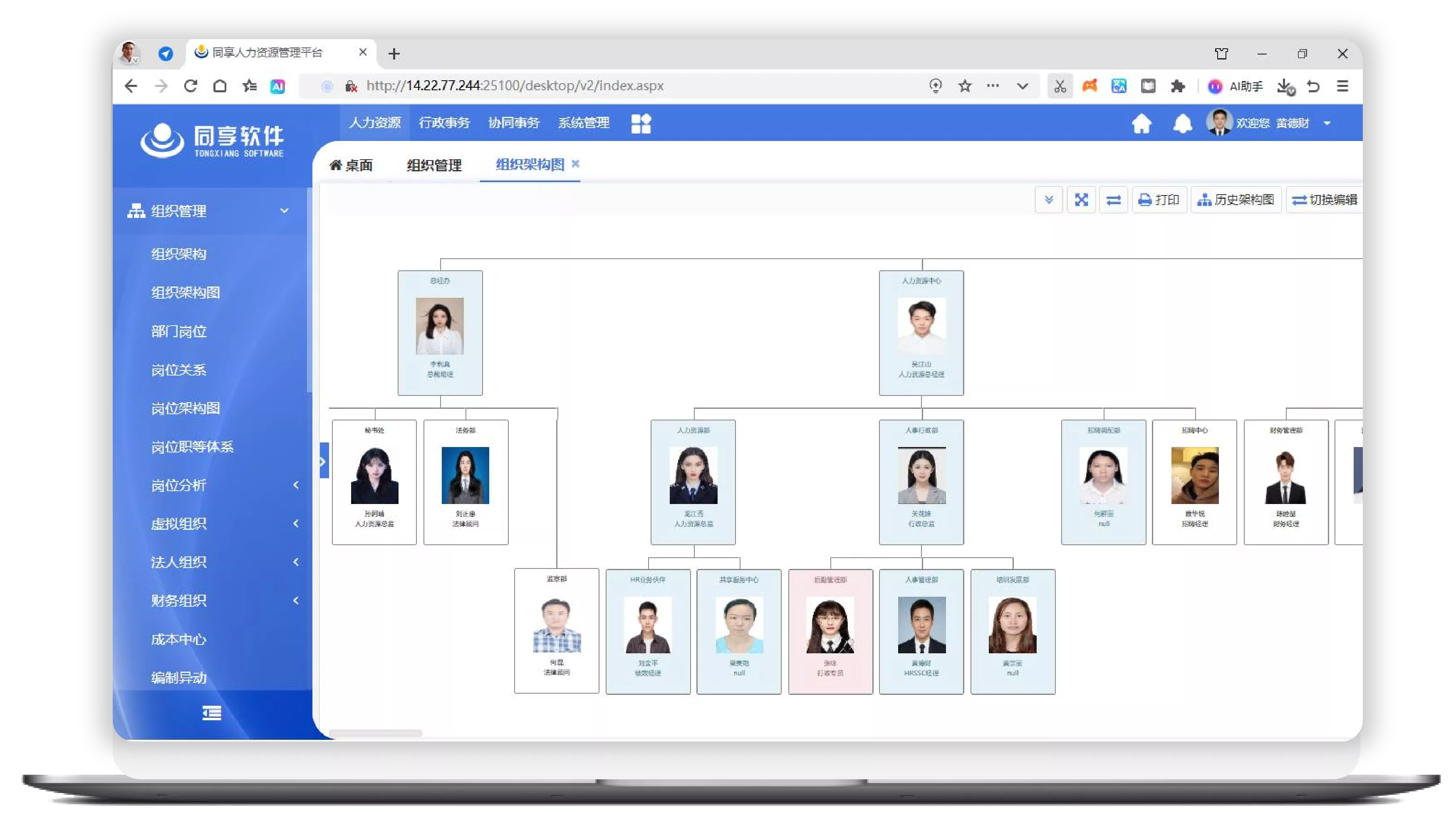Open a new browser tab
Screen dimensions: 1456x813
click(394, 54)
